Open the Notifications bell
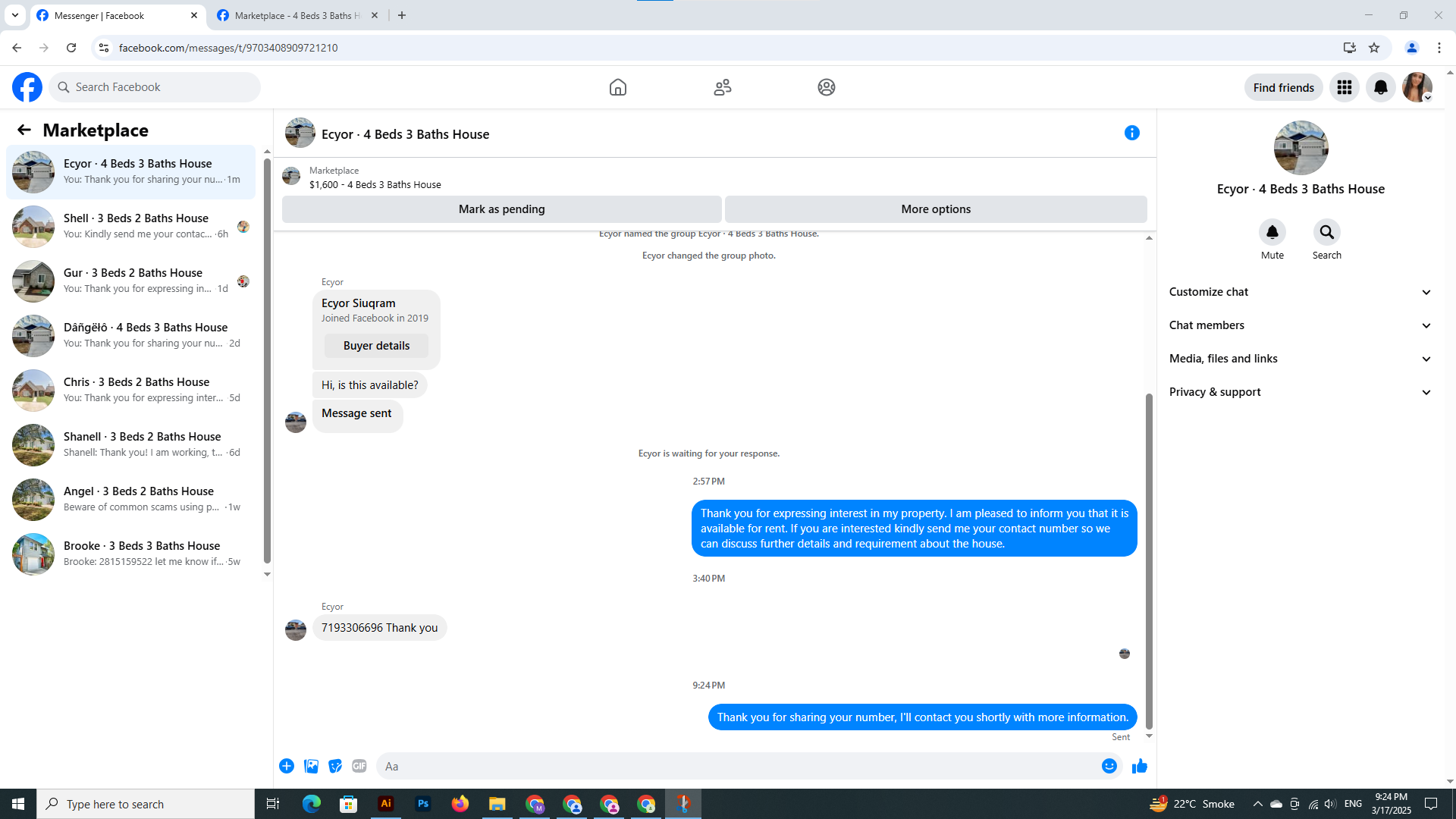Viewport: 1456px width, 819px height. 1381,87
